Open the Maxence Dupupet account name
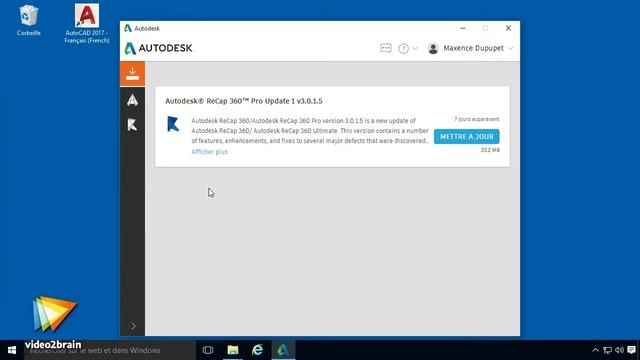640x360 pixels. [x=473, y=48]
